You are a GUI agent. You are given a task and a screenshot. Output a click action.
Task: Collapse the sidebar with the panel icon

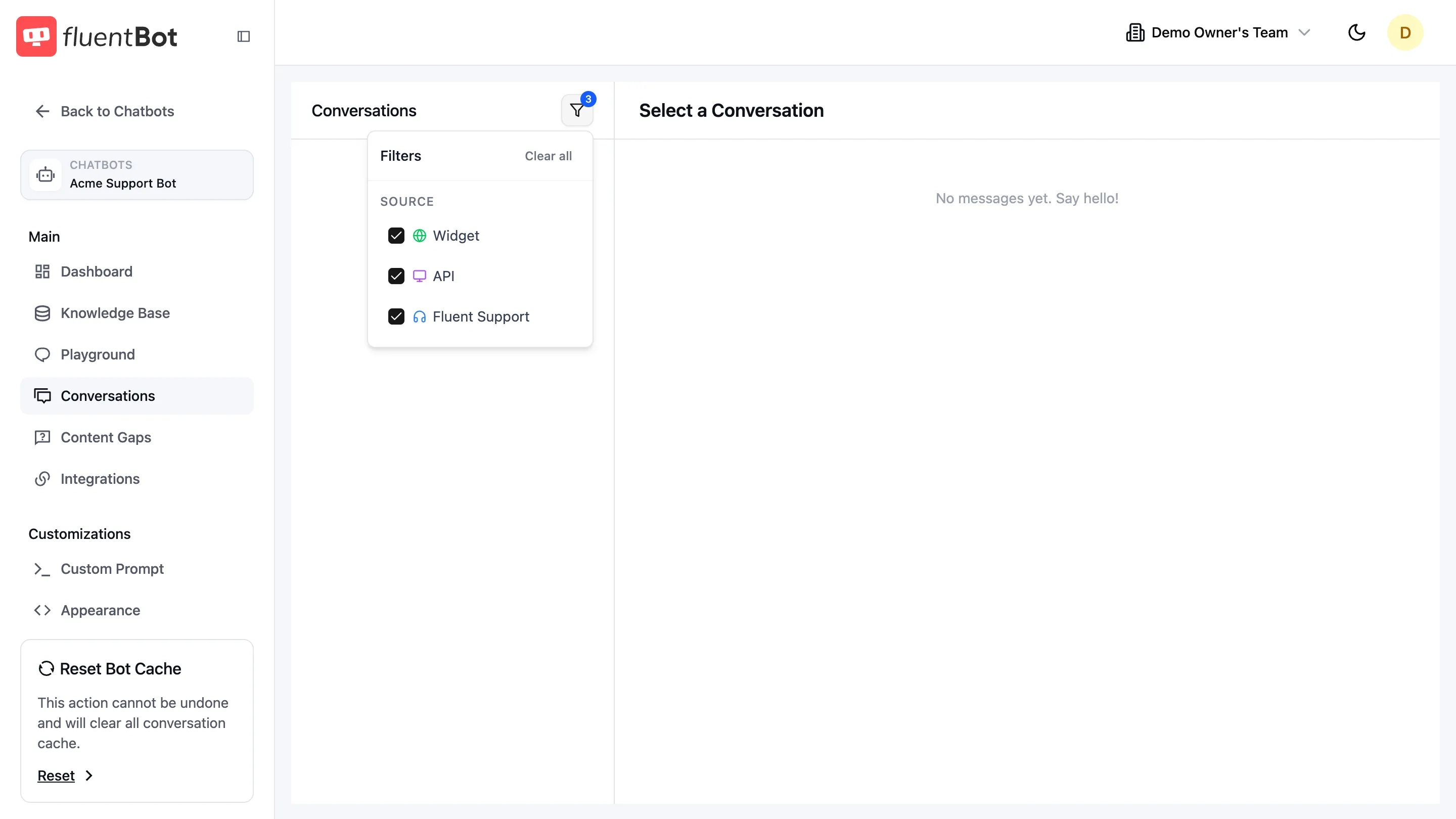pos(244,36)
